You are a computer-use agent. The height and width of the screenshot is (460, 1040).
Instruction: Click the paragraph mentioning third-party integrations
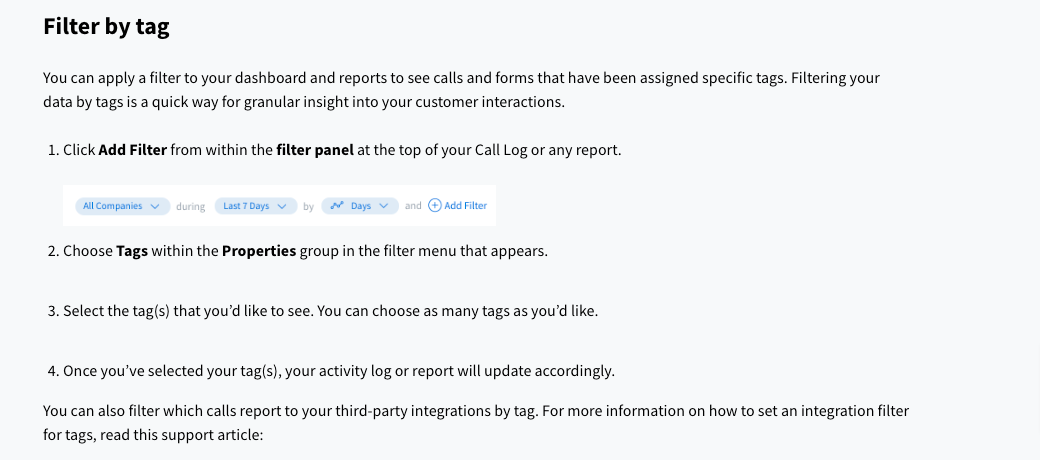point(476,423)
